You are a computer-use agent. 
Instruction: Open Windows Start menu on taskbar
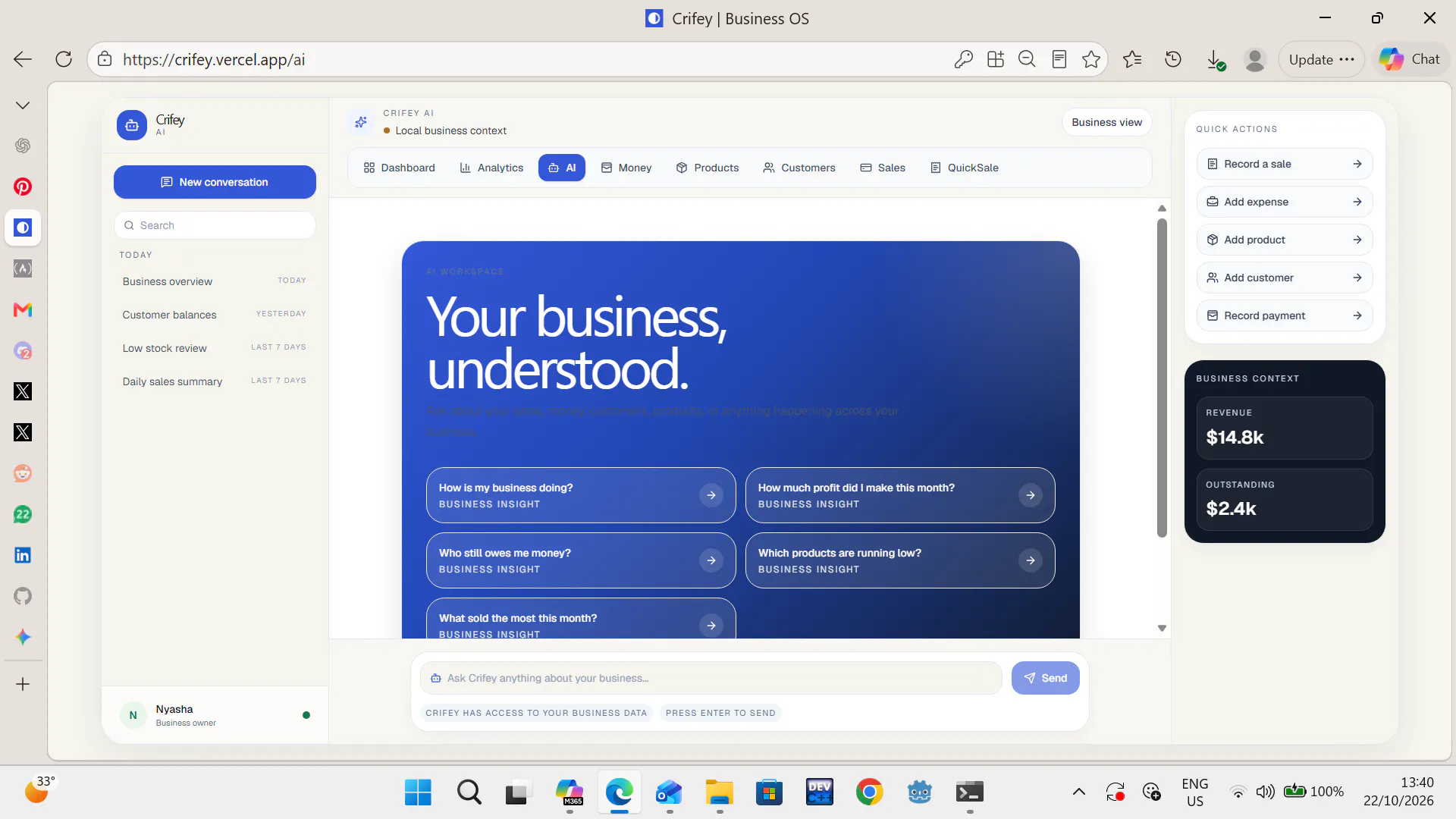click(418, 792)
